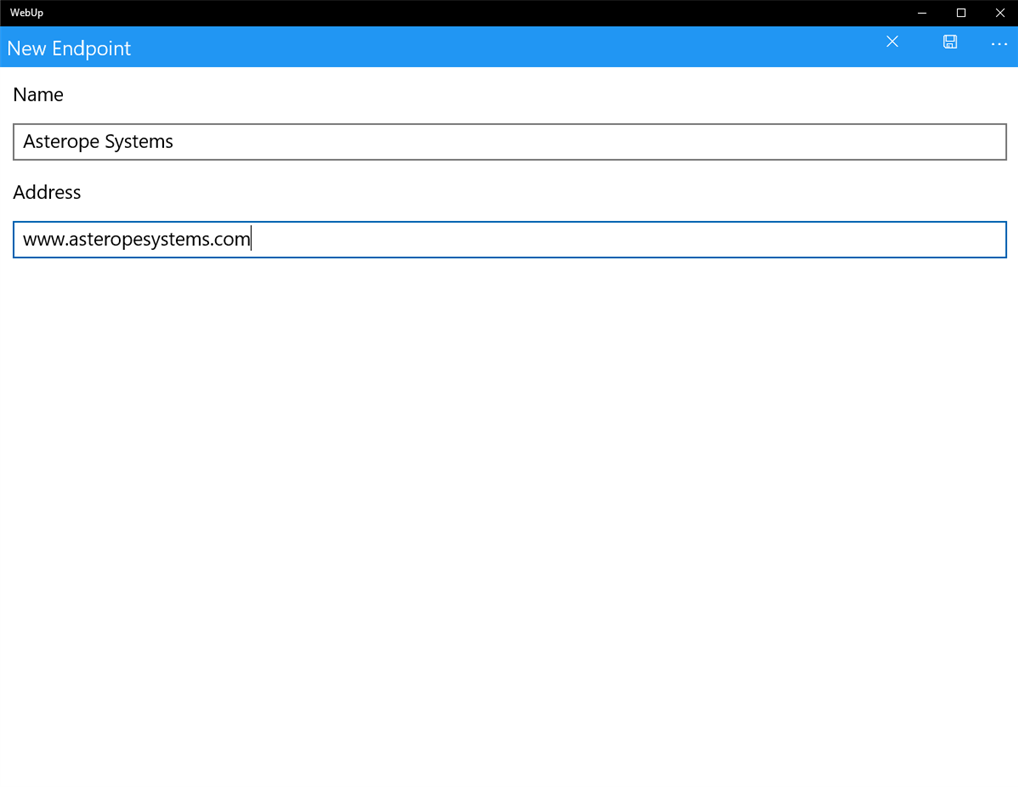Viewport: 1018px width, 787px height.
Task: Close the WebUp application
Action: pos(999,13)
